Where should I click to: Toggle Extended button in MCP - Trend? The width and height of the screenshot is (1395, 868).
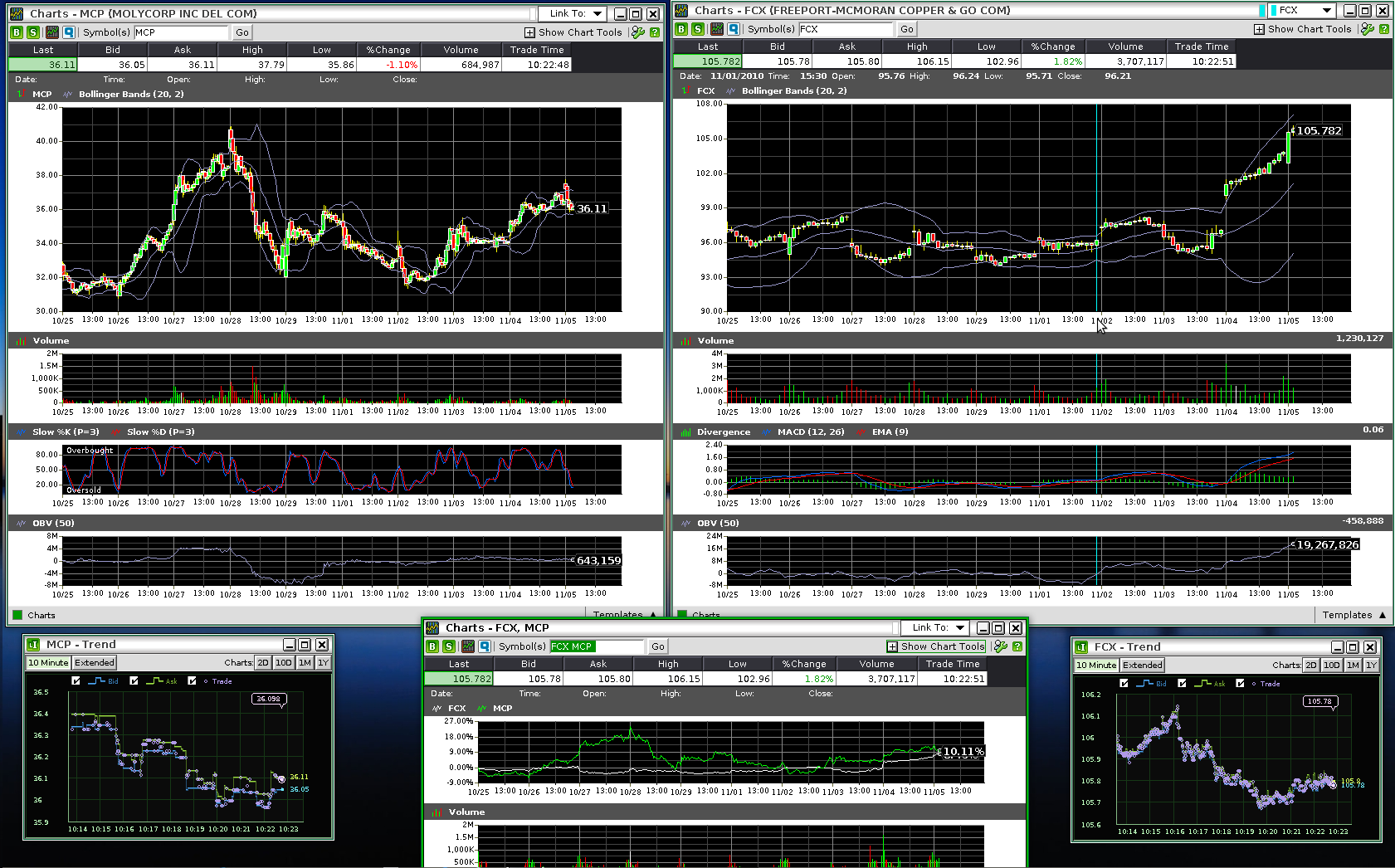point(95,663)
